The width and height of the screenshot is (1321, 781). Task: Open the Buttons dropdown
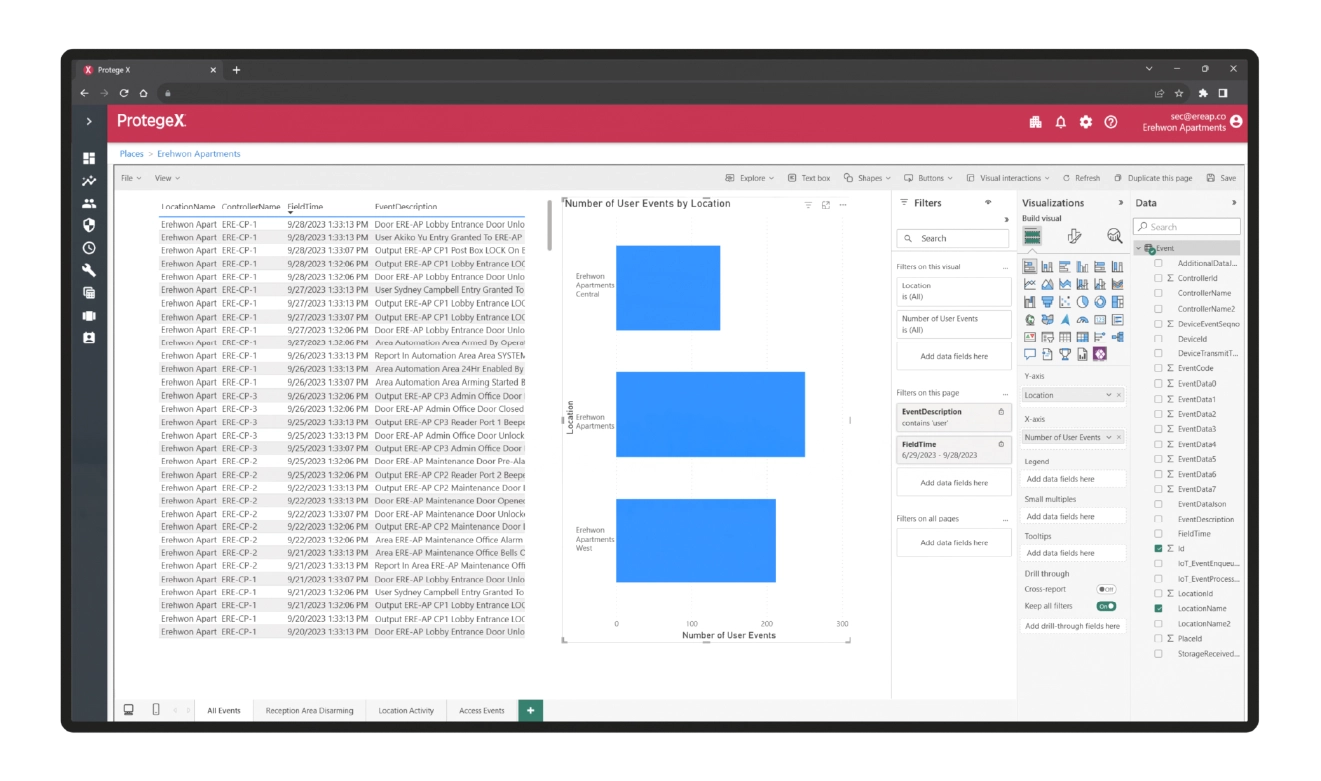[x=929, y=178]
